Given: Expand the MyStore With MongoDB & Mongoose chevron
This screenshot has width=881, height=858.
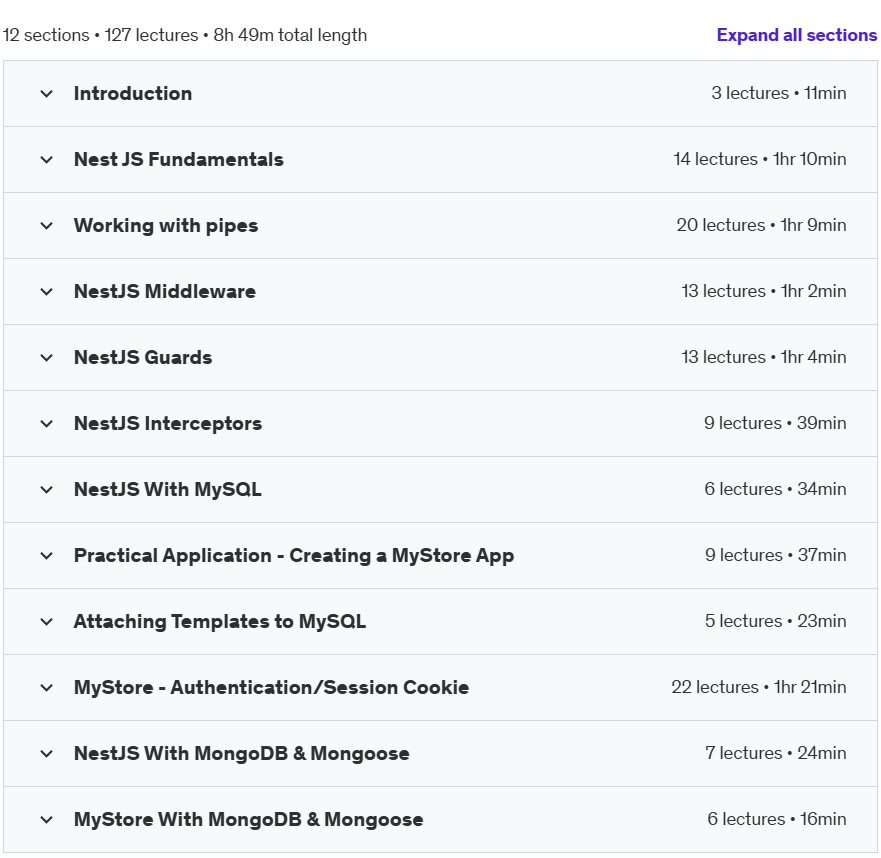Looking at the screenshot, I should click(x=47, y=819).
